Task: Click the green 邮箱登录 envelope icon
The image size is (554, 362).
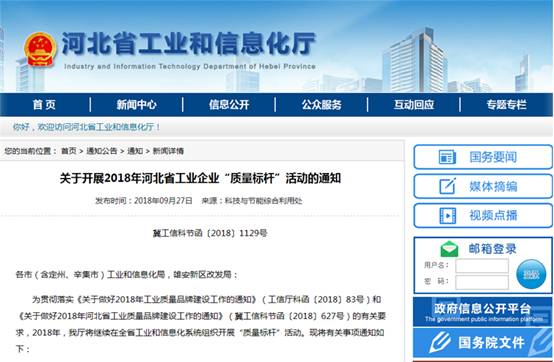Action: pyautogui.click(x=449, y=249)
